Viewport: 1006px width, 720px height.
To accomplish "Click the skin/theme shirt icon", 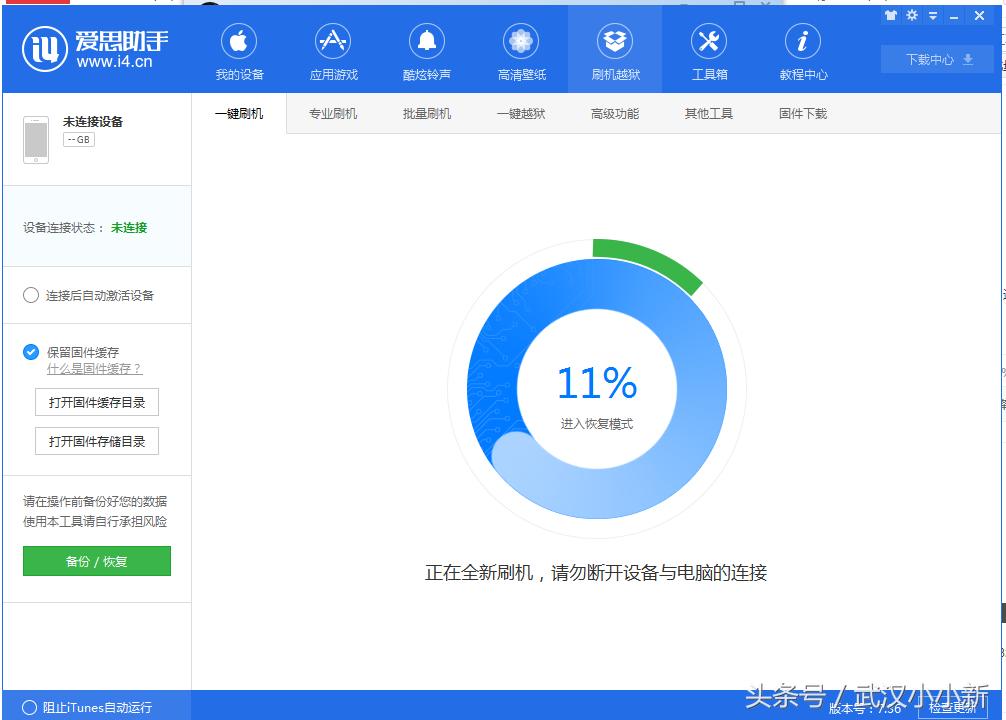I will click(890, 16).
